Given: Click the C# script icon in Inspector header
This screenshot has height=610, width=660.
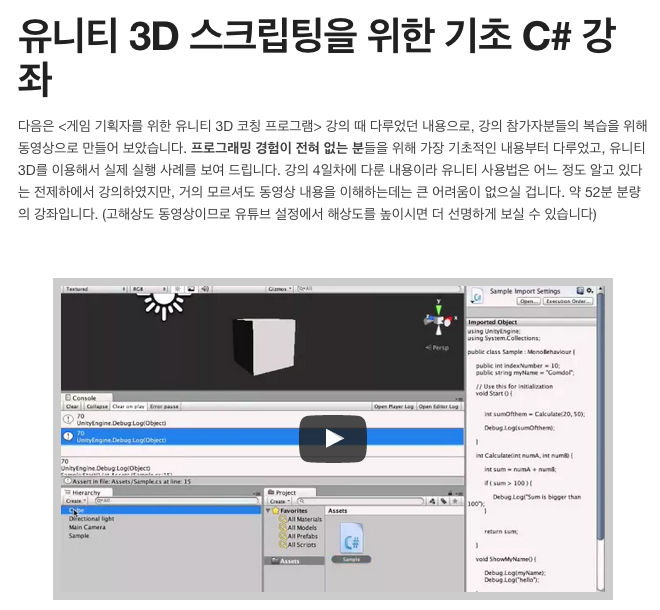Looking at the screenshot, I should pyautogui.click(x=477, y=296).
